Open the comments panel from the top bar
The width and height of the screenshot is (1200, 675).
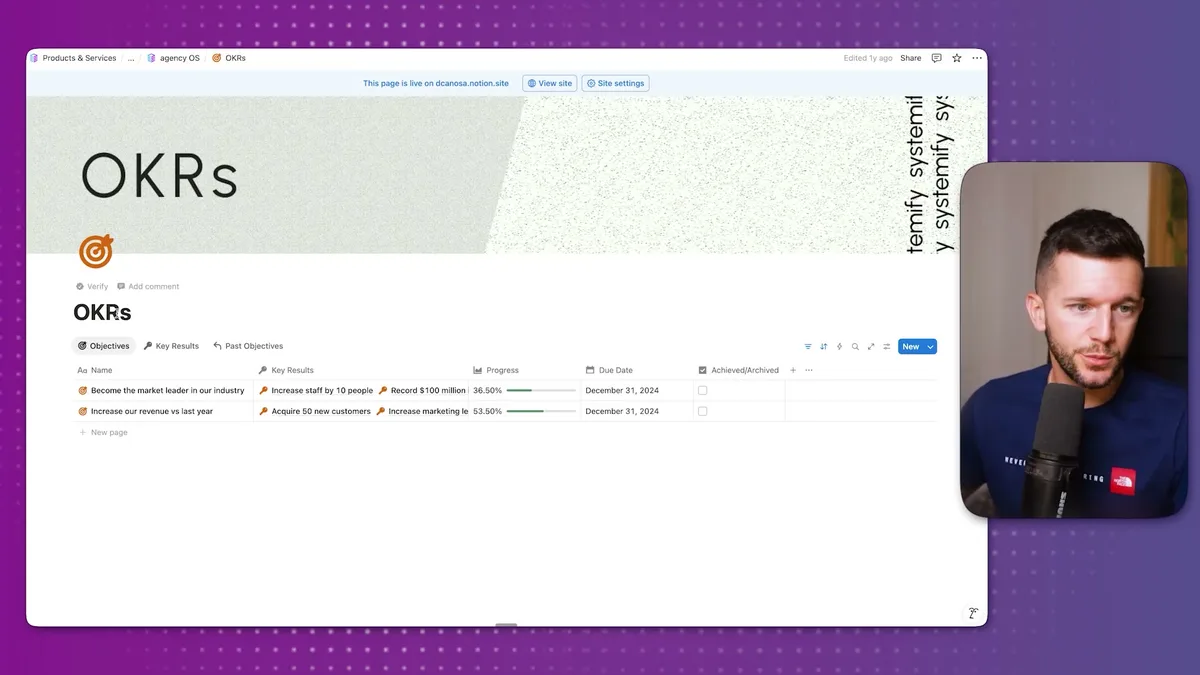pos(936,58)
